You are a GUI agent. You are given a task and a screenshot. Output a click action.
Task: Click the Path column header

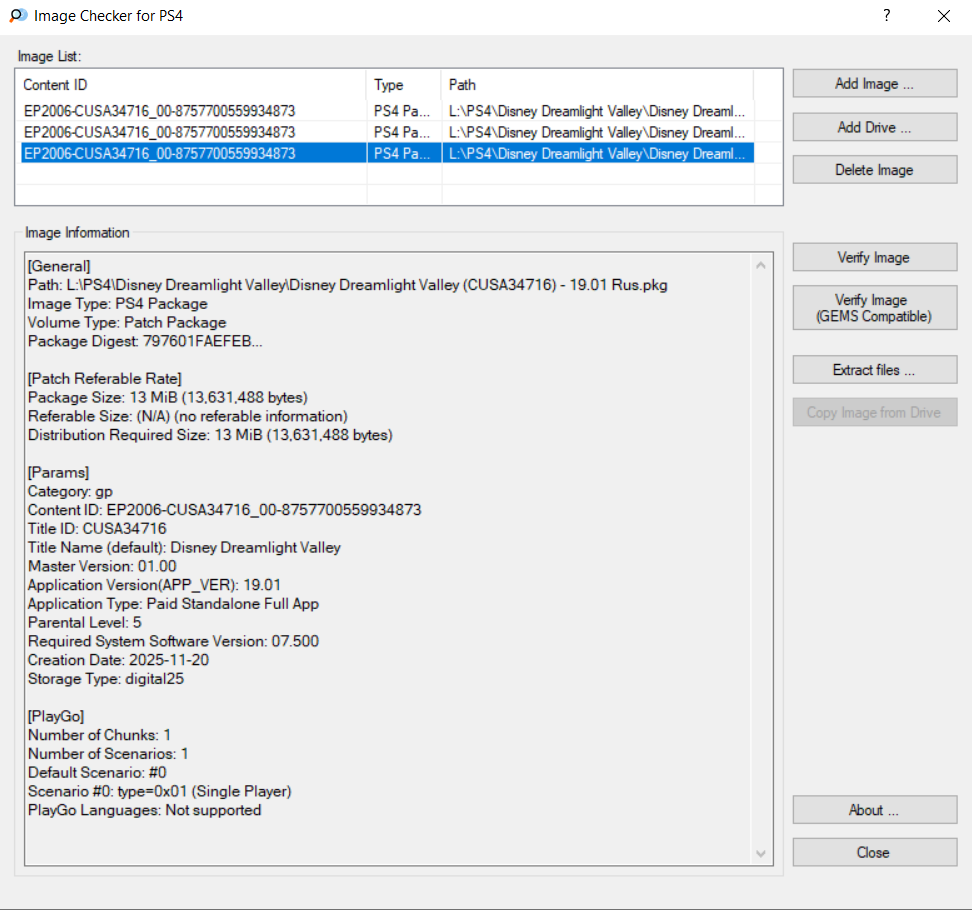[x=596, y=85]
